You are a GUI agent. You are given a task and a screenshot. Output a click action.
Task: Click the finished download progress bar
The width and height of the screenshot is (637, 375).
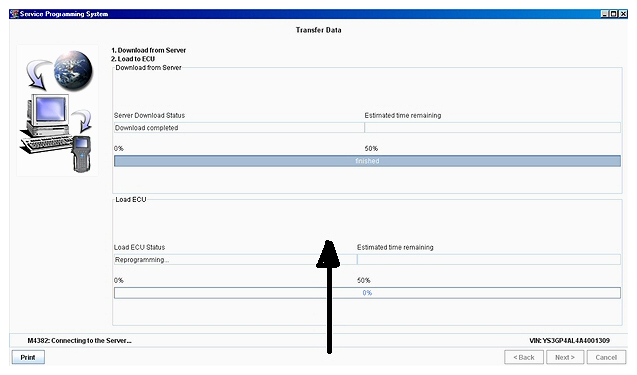[x=367, y=161]
